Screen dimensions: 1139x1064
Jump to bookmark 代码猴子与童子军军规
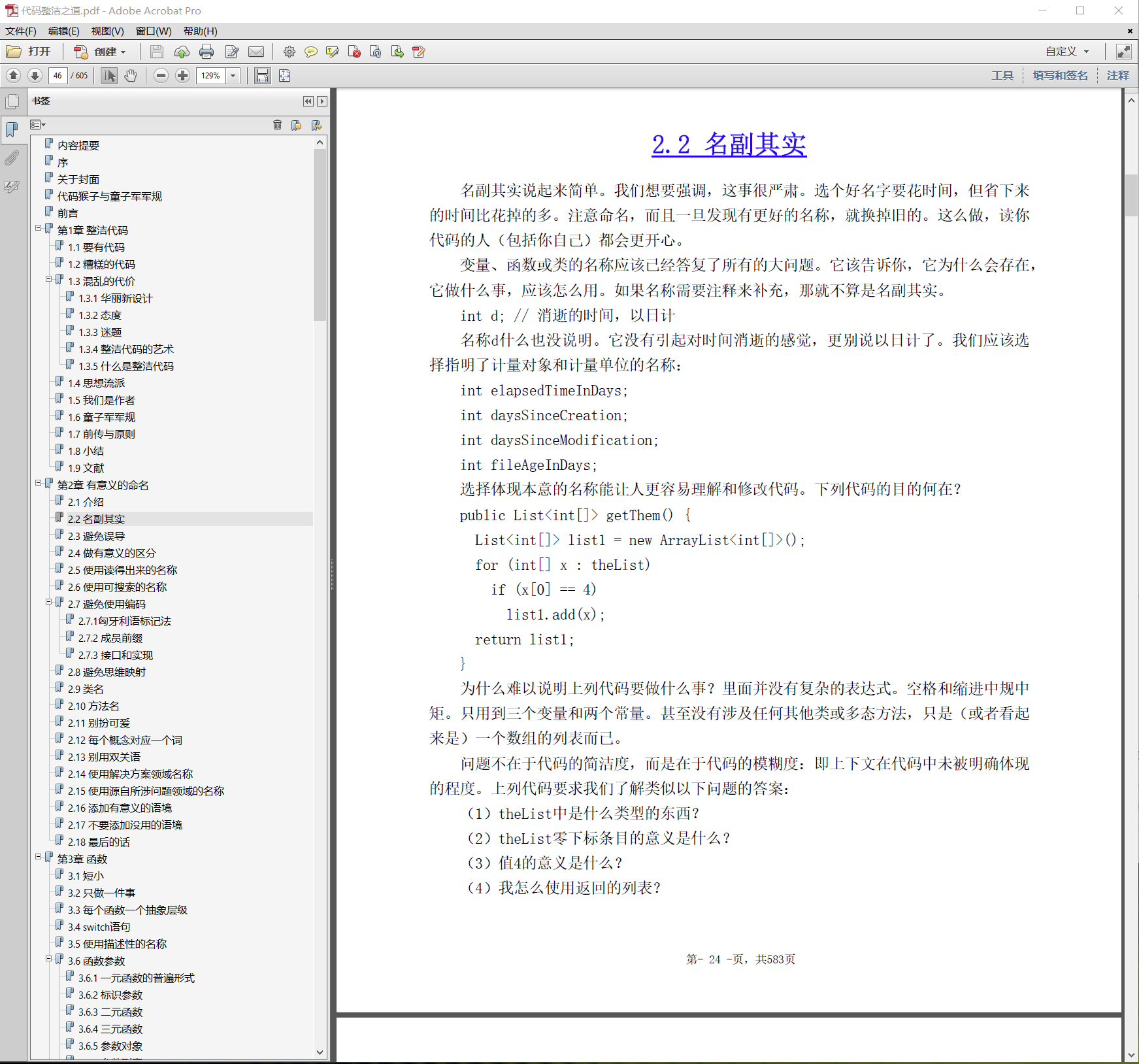(x=109, y=196)
